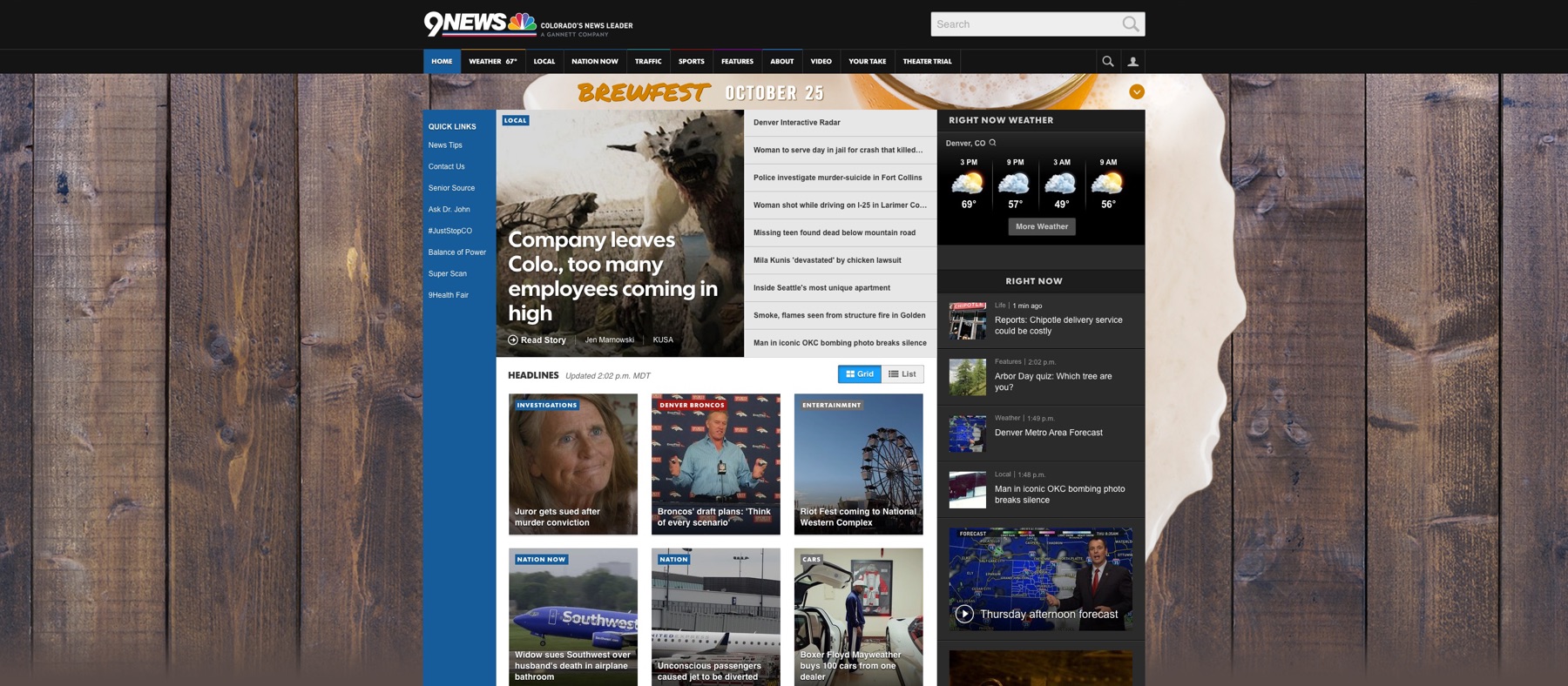Click the 9NEWS logo in the header

click(x=480, y=24)
